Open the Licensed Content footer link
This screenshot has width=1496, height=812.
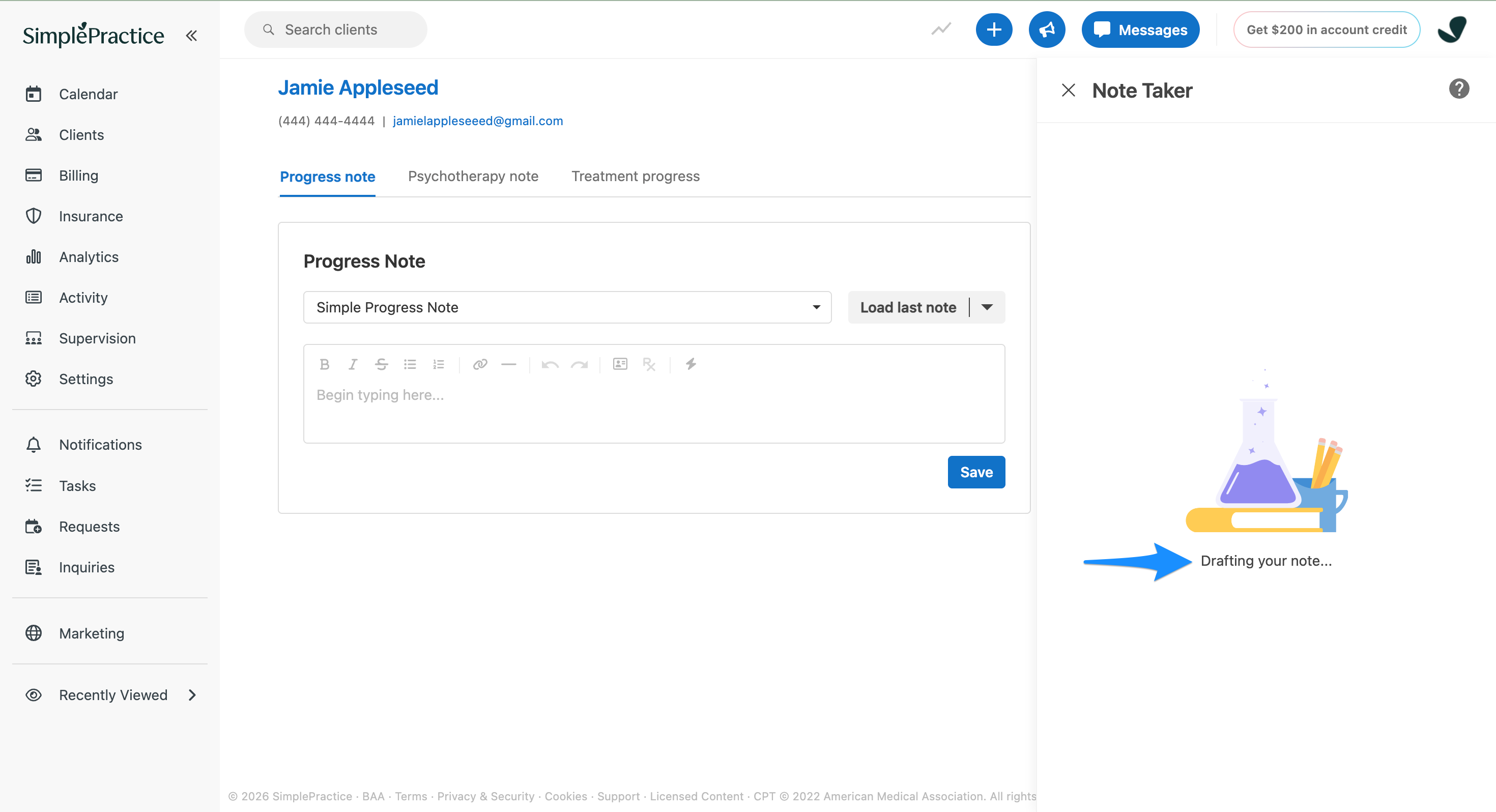[x=696, y=796]
